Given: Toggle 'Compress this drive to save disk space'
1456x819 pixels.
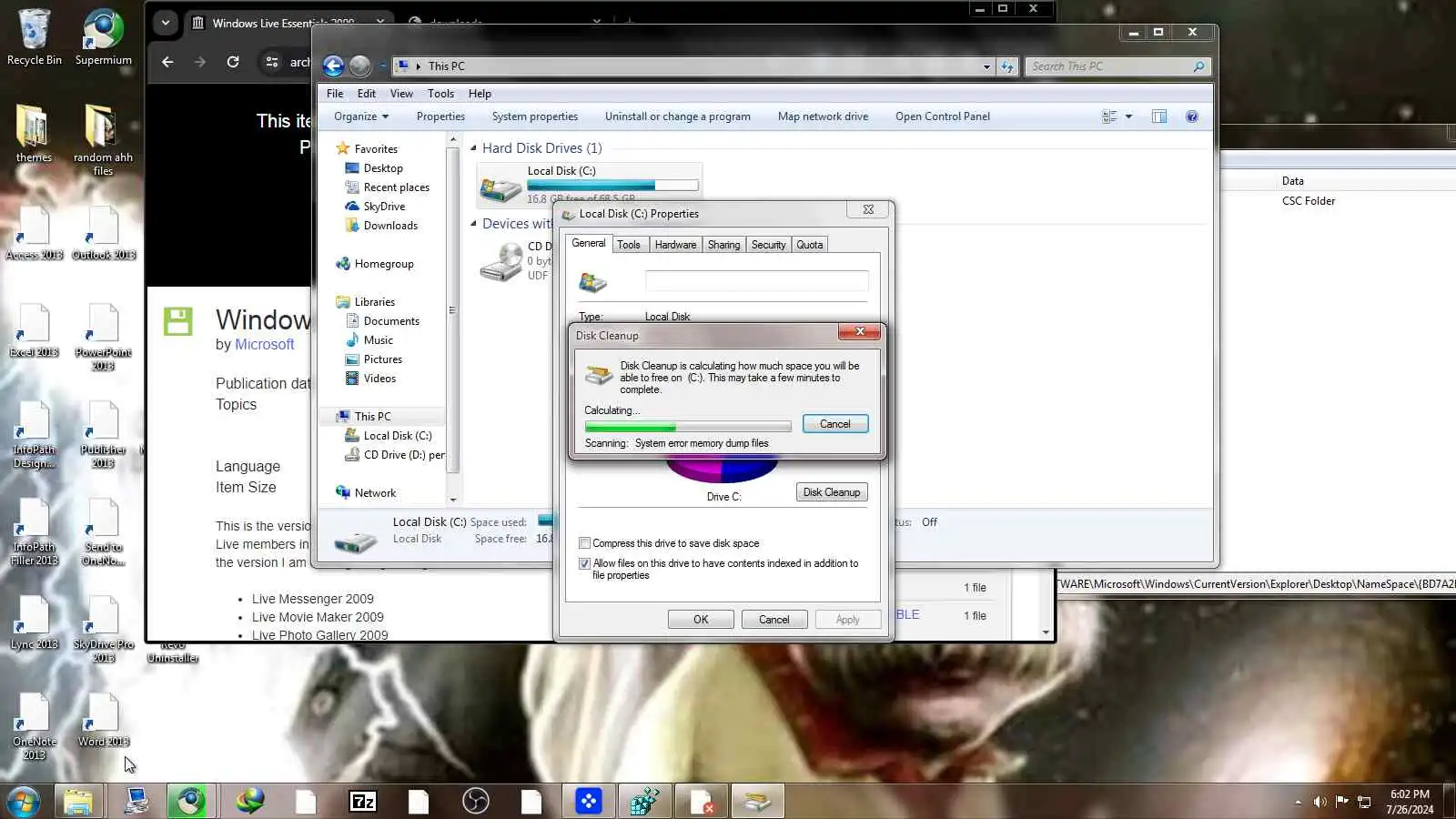Looking at the screenshot, I should pyautogui.click(x=584, y=543).
